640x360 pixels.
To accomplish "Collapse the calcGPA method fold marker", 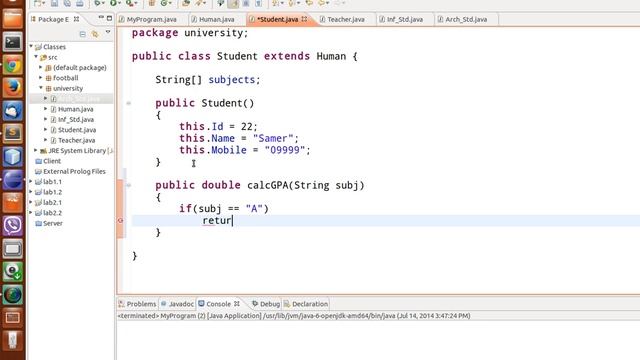I will click(x=129, y=185).
